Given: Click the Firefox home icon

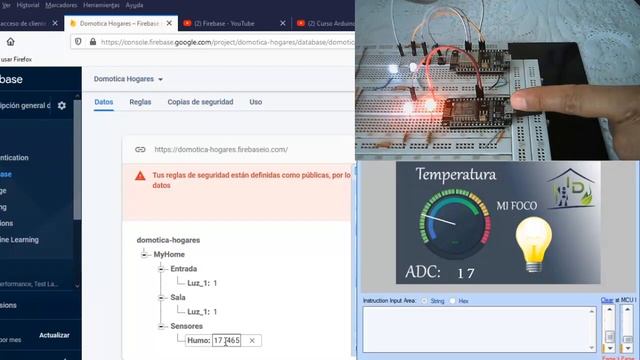Looking at the screenshot, I should [10, 42].
